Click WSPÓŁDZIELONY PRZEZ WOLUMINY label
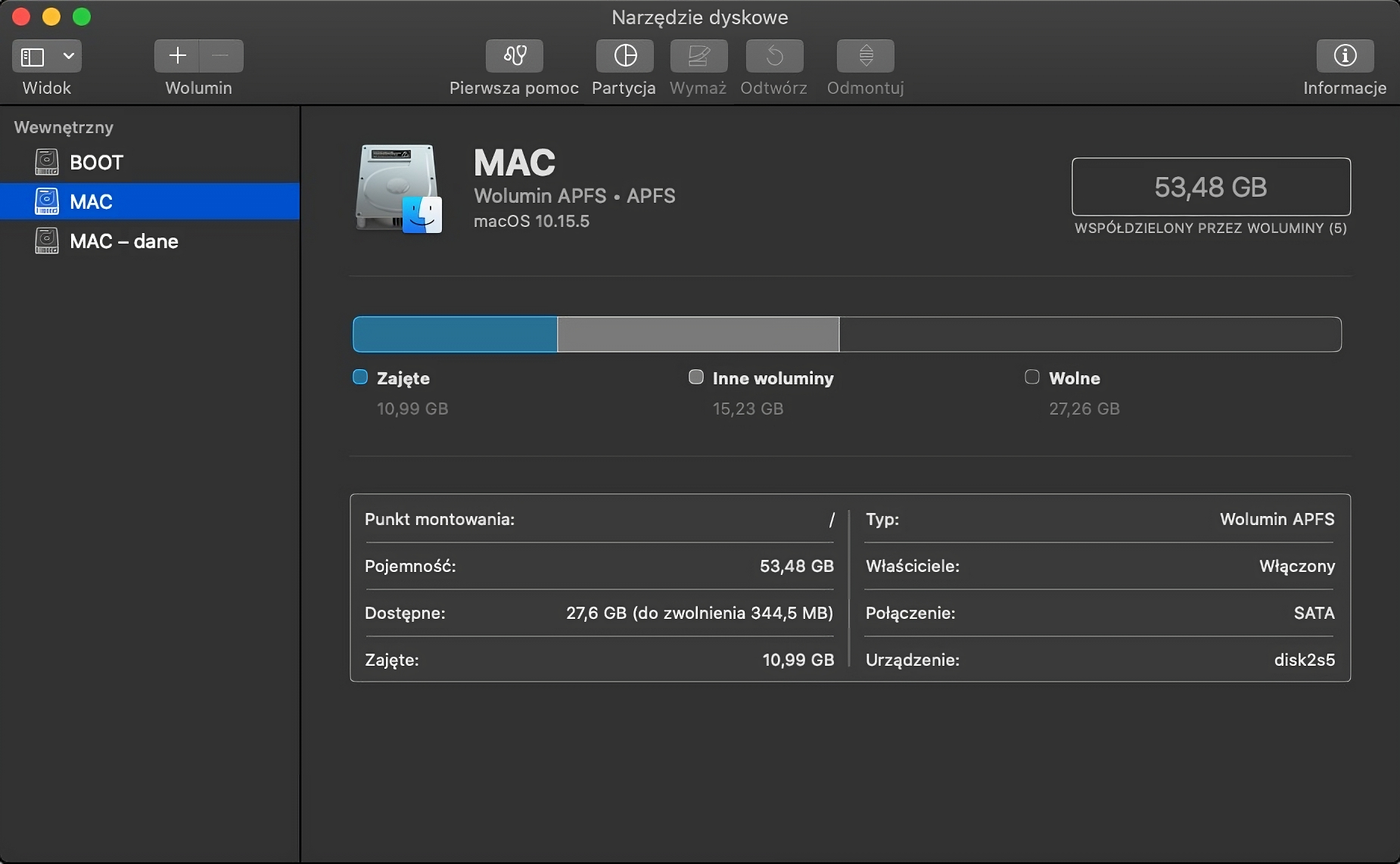 1211,228
